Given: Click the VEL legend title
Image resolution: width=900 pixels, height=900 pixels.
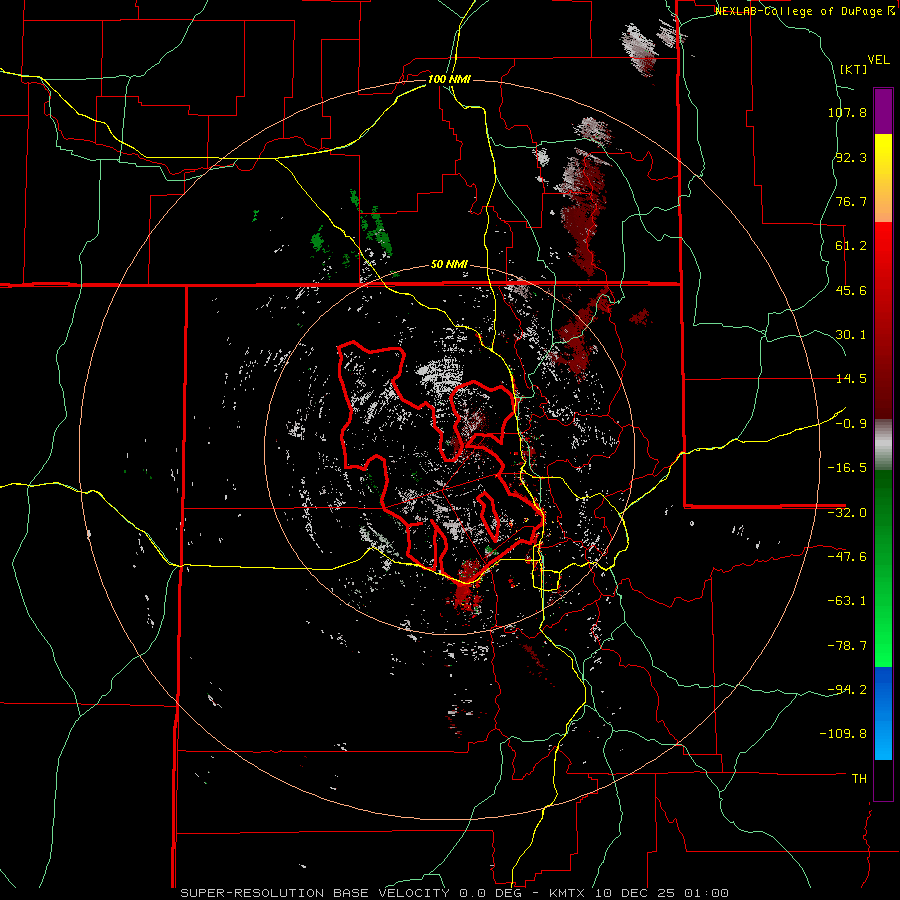Looking at the screenshot, I should [x=879, y=60].
